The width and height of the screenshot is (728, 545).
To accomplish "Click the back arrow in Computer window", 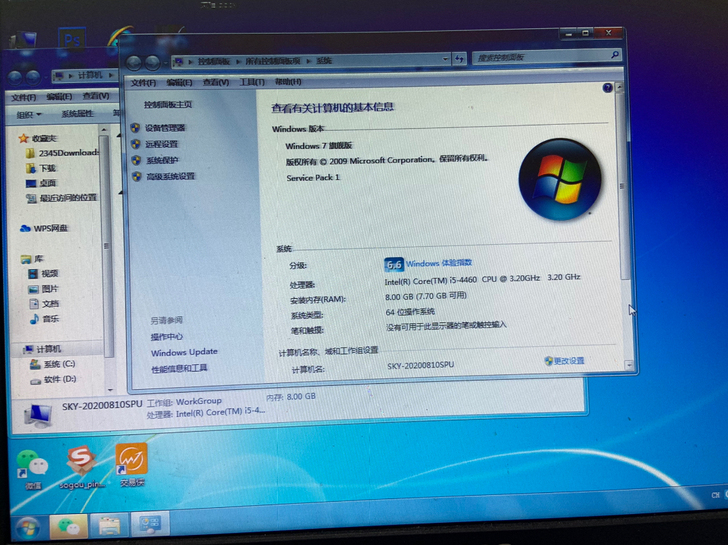I will pos(15,77).
